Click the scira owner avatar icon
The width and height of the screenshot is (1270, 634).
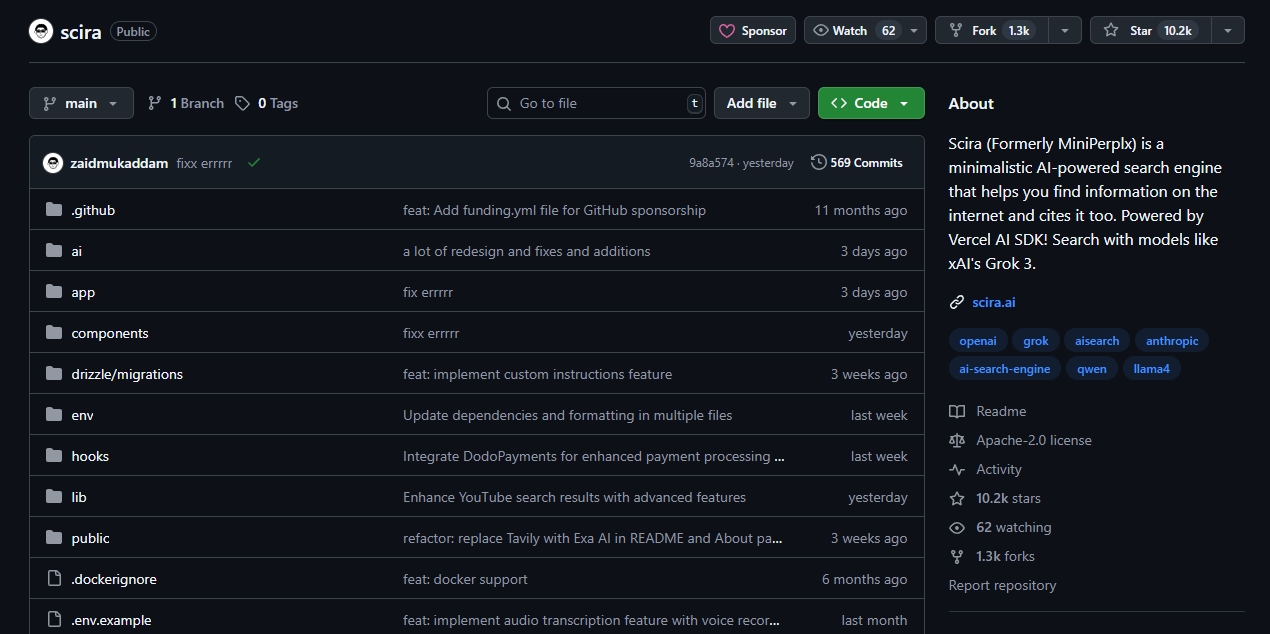point(41,31)
